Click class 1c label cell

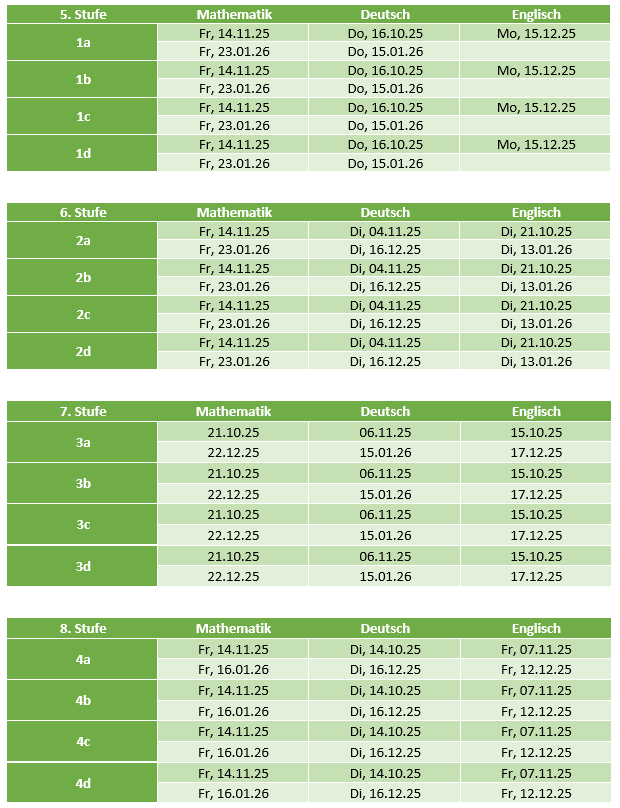[83, 117]
